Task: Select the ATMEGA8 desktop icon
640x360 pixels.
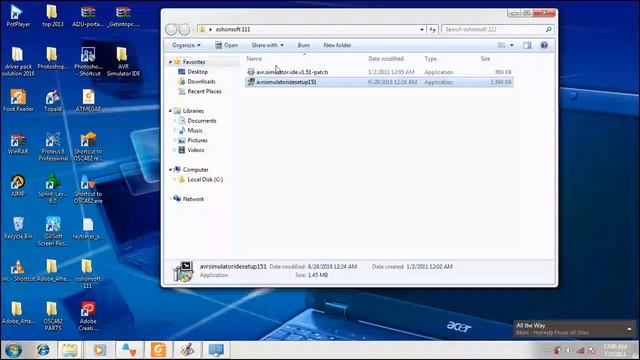Action: [x=88, y=100]
